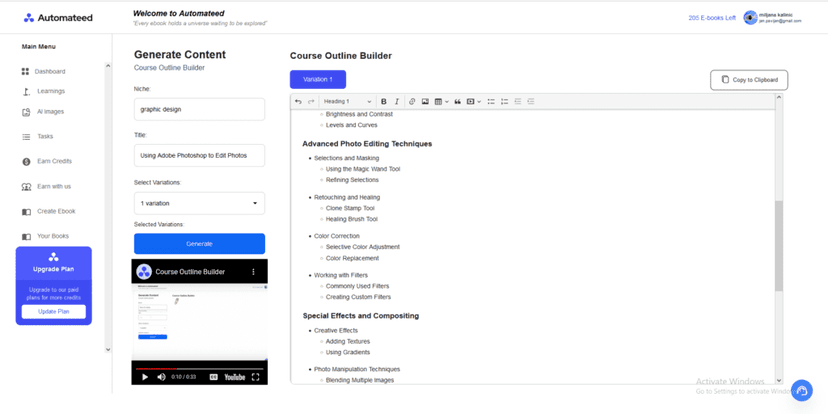Viewport: 828px width, 414px height.
Task: Toggle italic formatting
Action: (397, 101)
